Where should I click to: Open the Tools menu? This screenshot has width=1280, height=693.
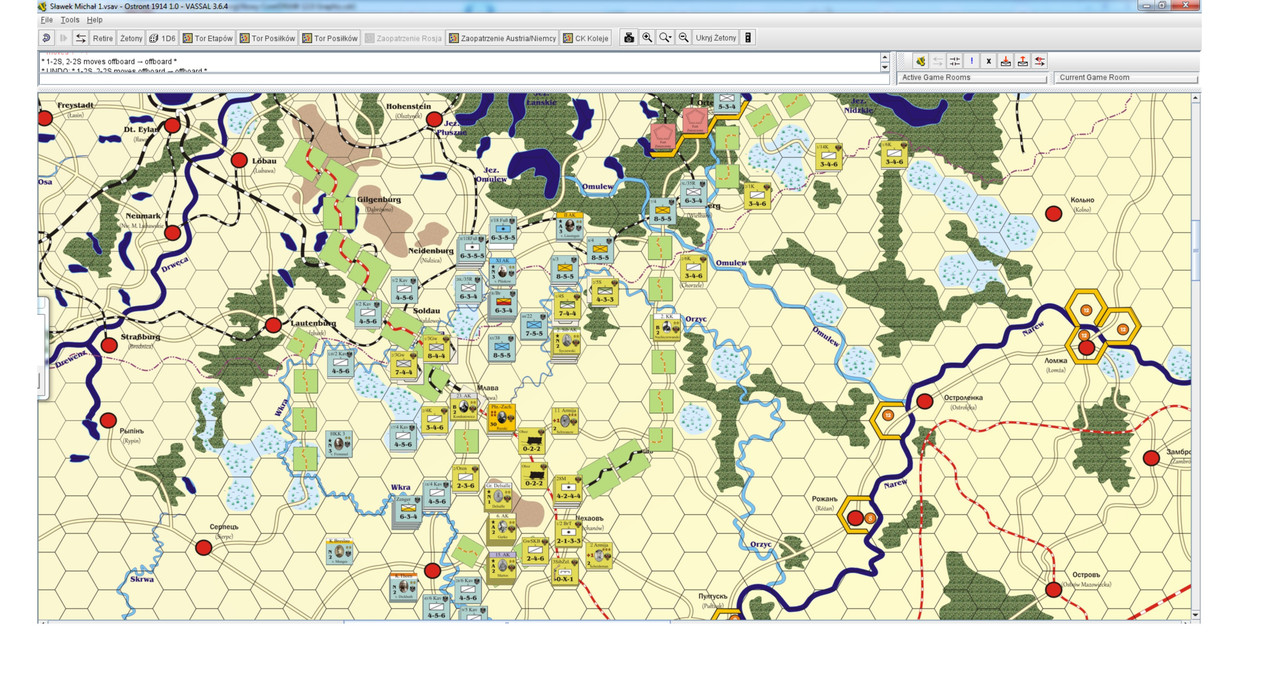pos(70,20)
